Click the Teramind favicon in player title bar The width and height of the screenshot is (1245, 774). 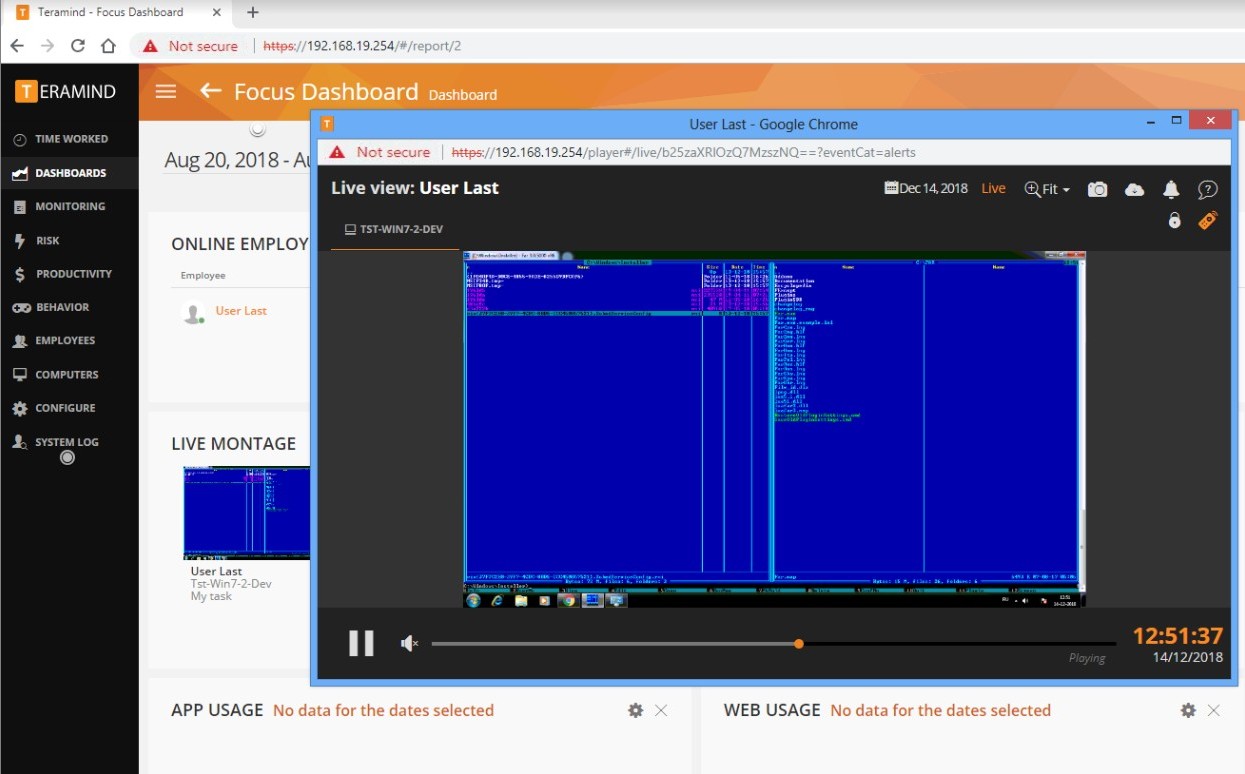(326, 124)
